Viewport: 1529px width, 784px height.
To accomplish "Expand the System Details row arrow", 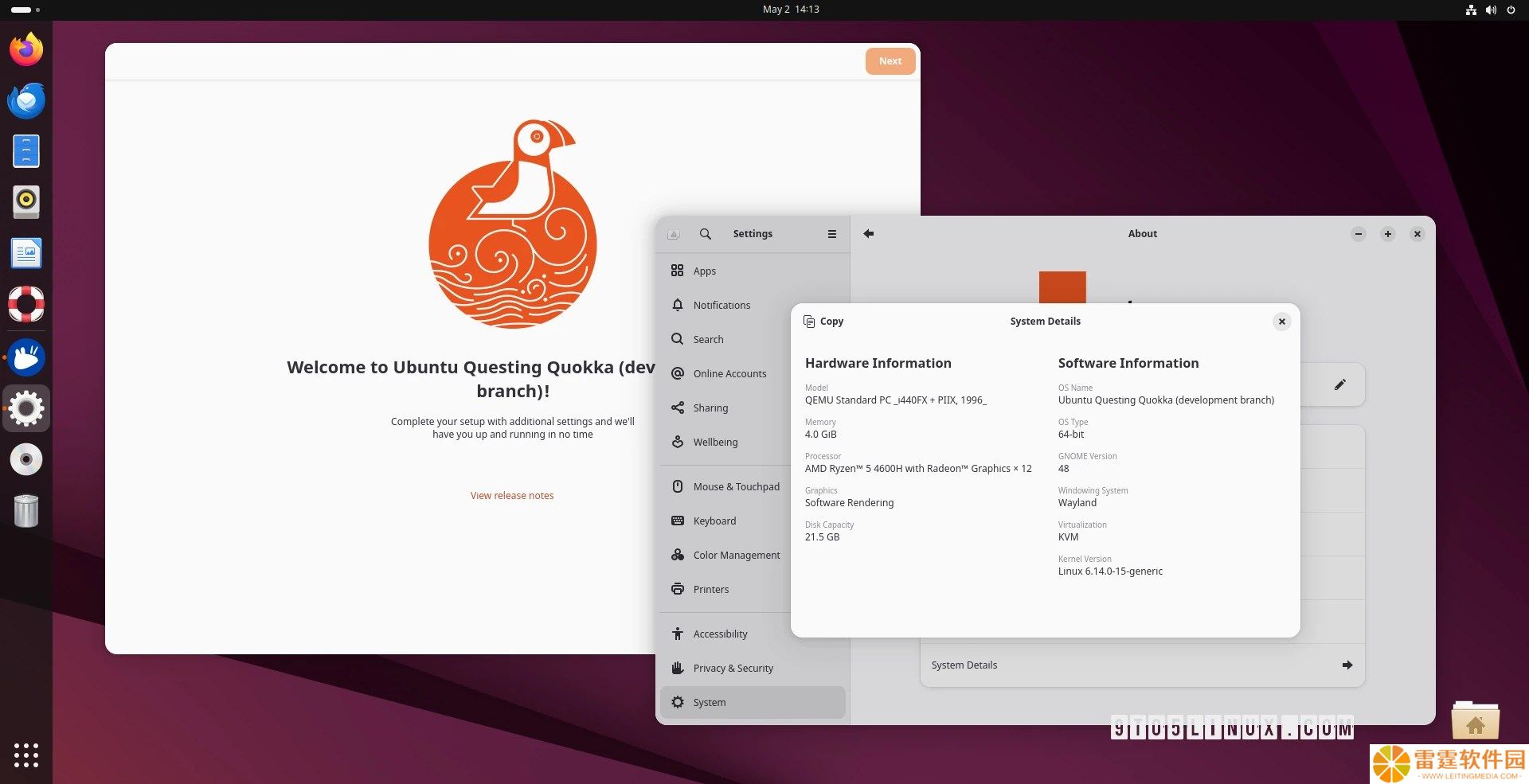I will pyautogui.click(x=1347, y=665).
